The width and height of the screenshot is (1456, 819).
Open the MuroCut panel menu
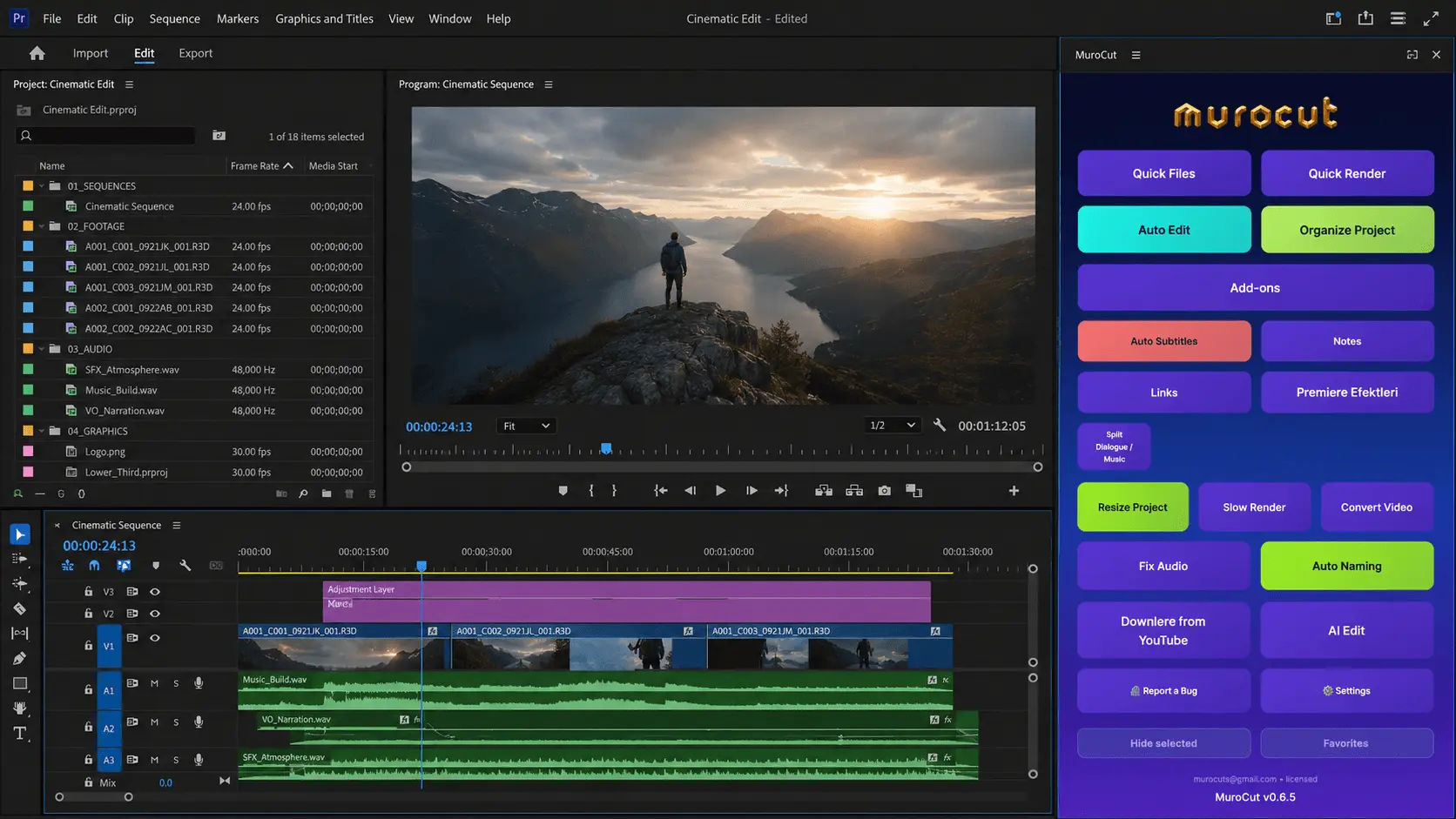tap(1136, 55)
